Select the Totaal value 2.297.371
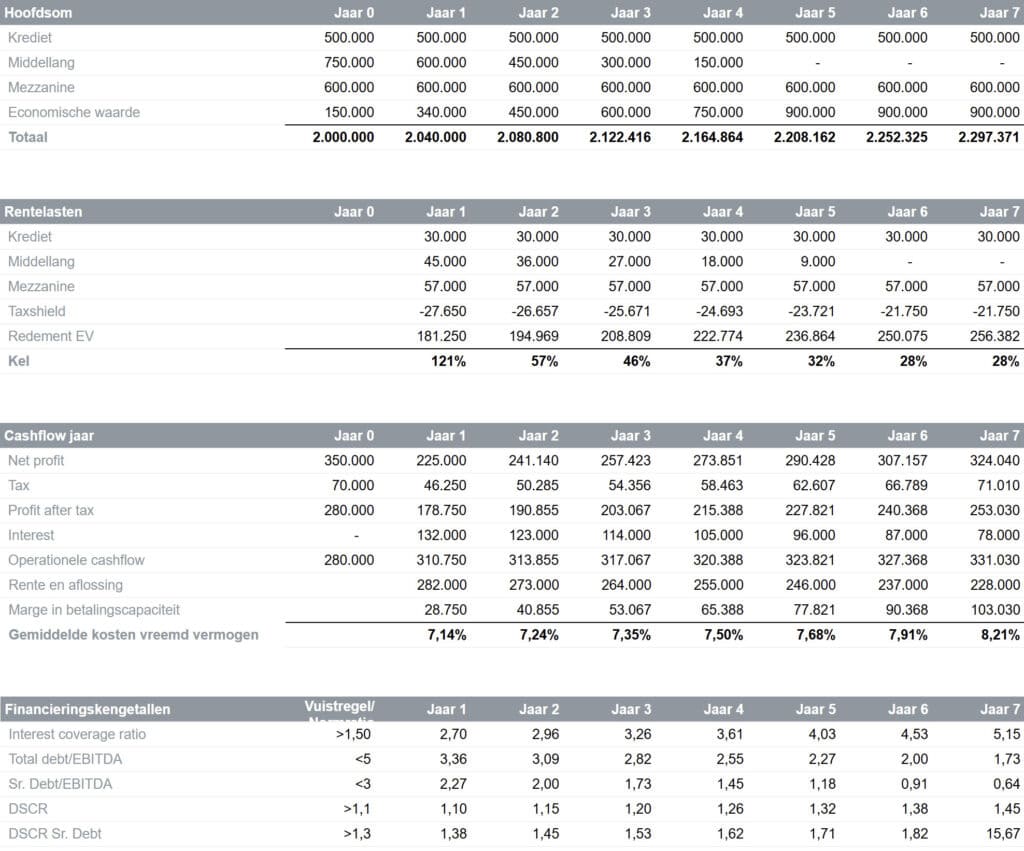The width and height of the screenshot is (1024, 851). click(988, 137)
